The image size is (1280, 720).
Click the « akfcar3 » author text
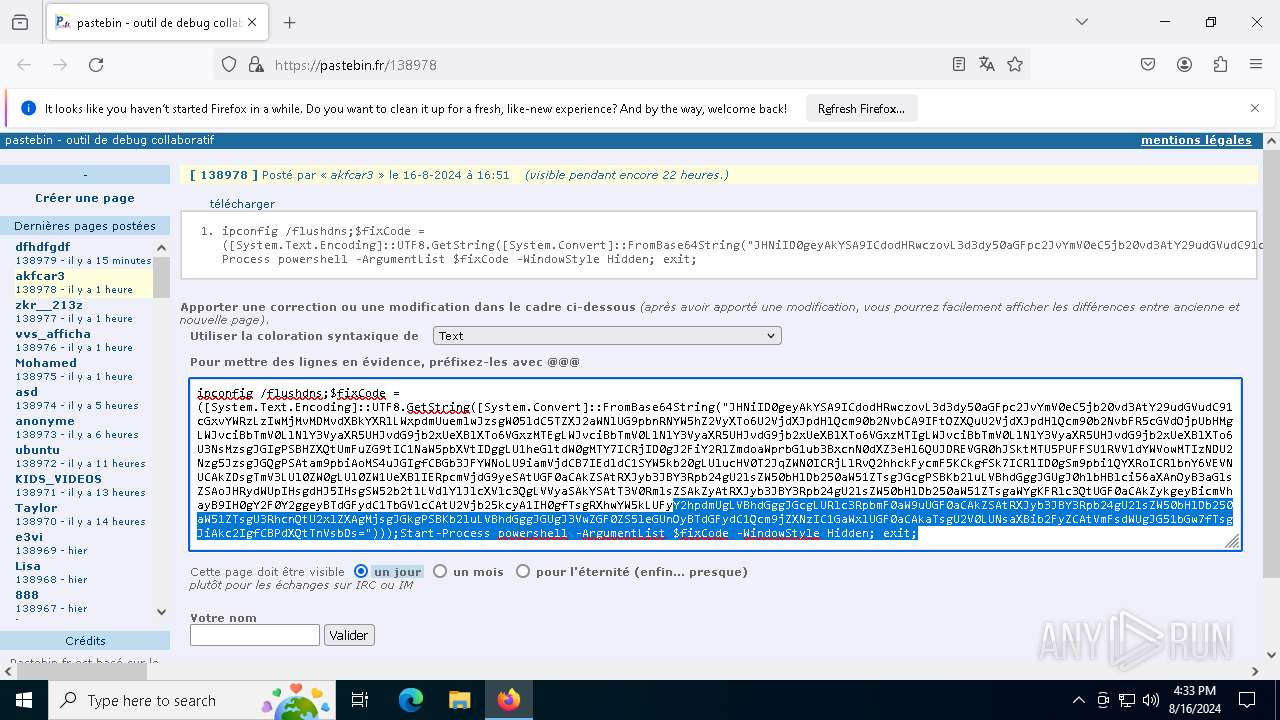[351, 175]
